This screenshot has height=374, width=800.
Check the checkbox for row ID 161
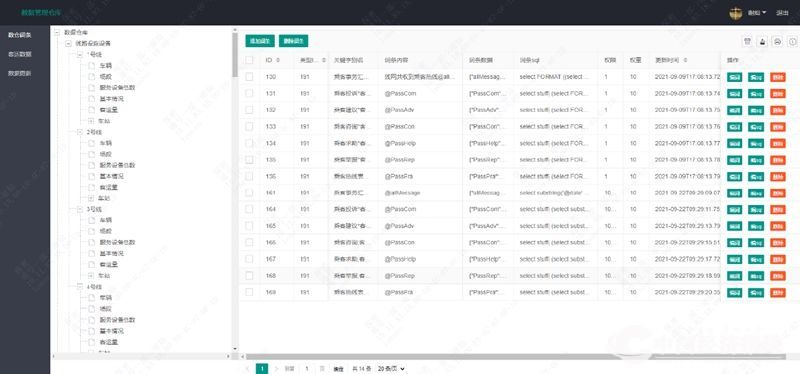point(249,193)
